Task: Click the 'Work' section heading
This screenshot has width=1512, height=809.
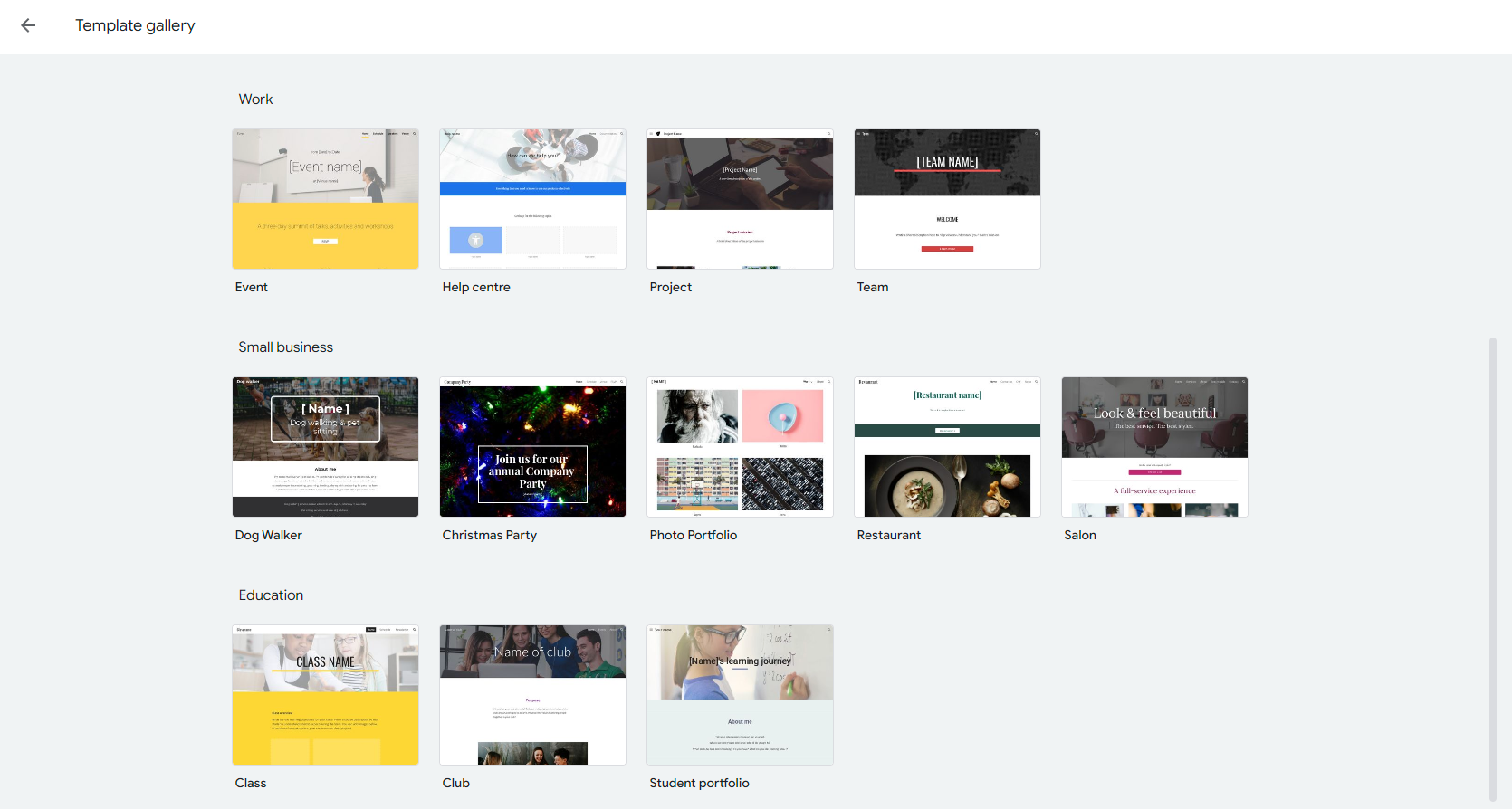Action: pyautogui.click(x=255, y=100)
